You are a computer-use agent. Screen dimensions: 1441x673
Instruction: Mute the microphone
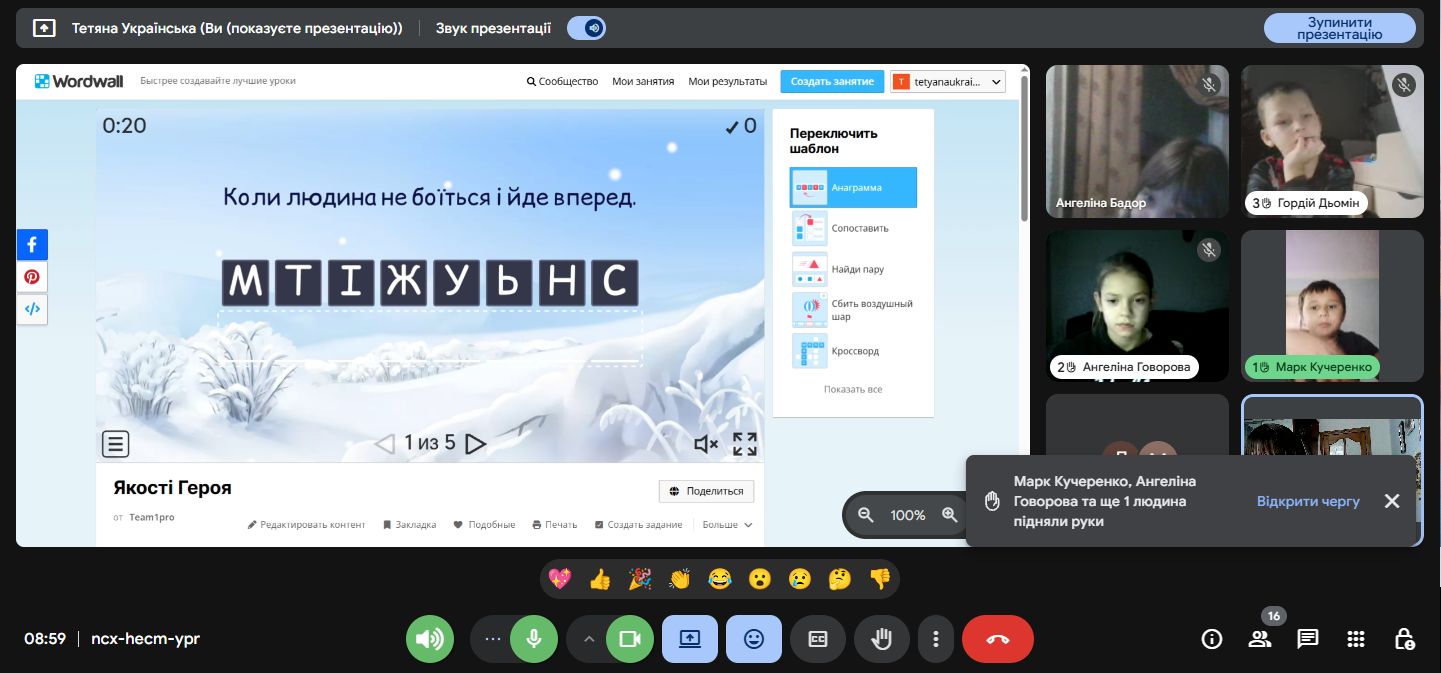coord(534,639)
